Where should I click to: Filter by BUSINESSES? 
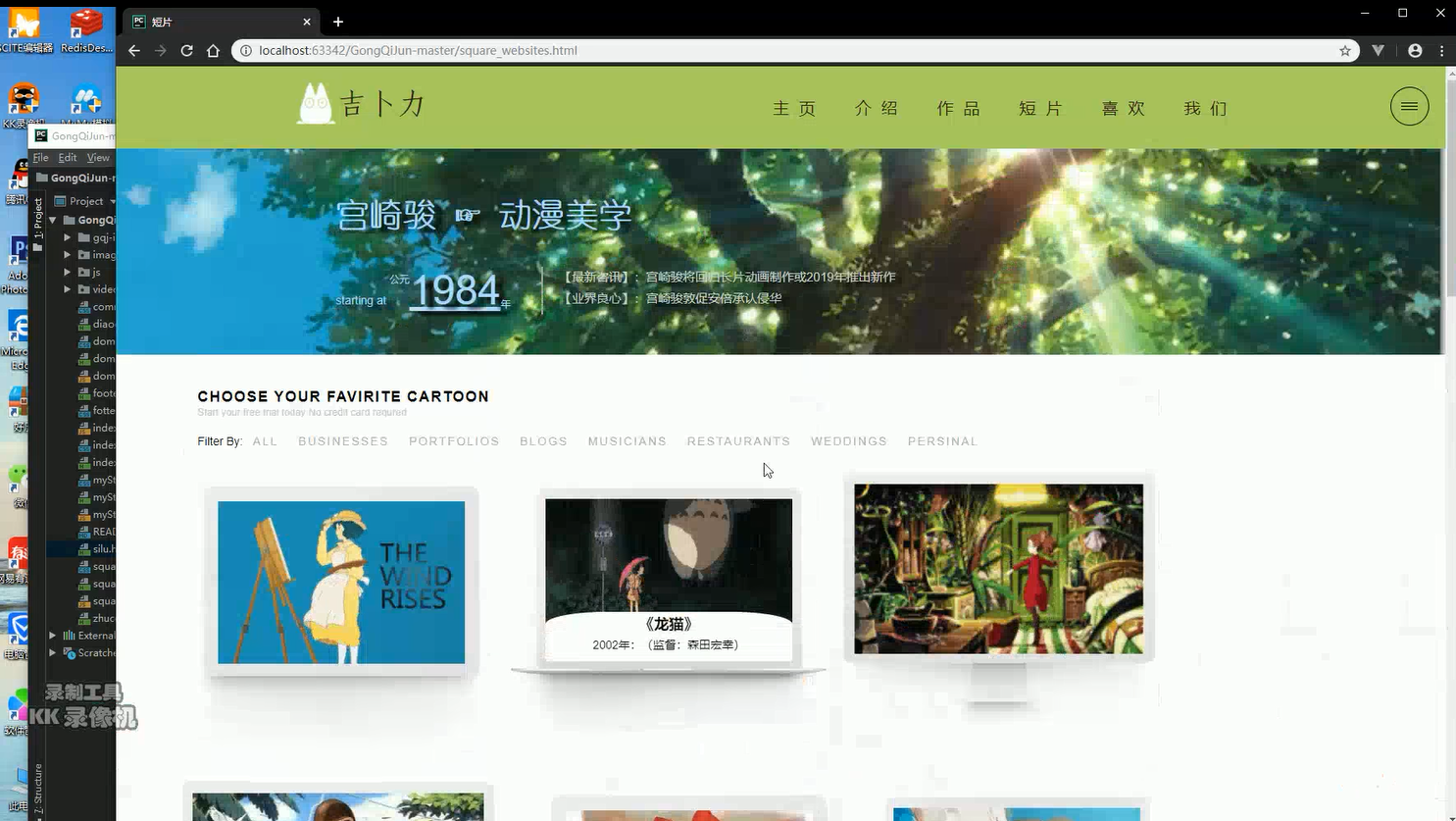click(343, 441)
